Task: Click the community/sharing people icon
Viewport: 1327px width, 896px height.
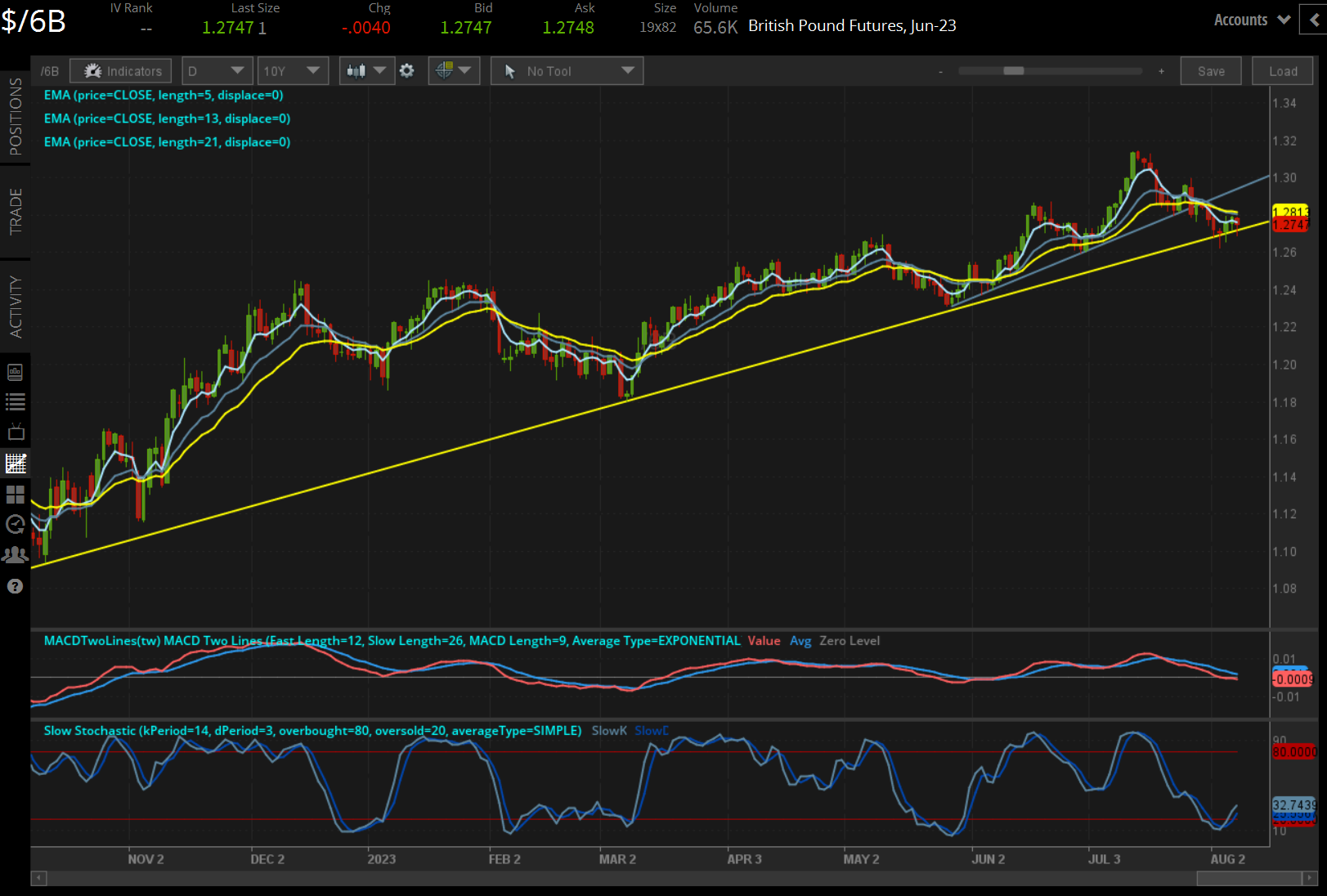Action: tap(15, 554)
